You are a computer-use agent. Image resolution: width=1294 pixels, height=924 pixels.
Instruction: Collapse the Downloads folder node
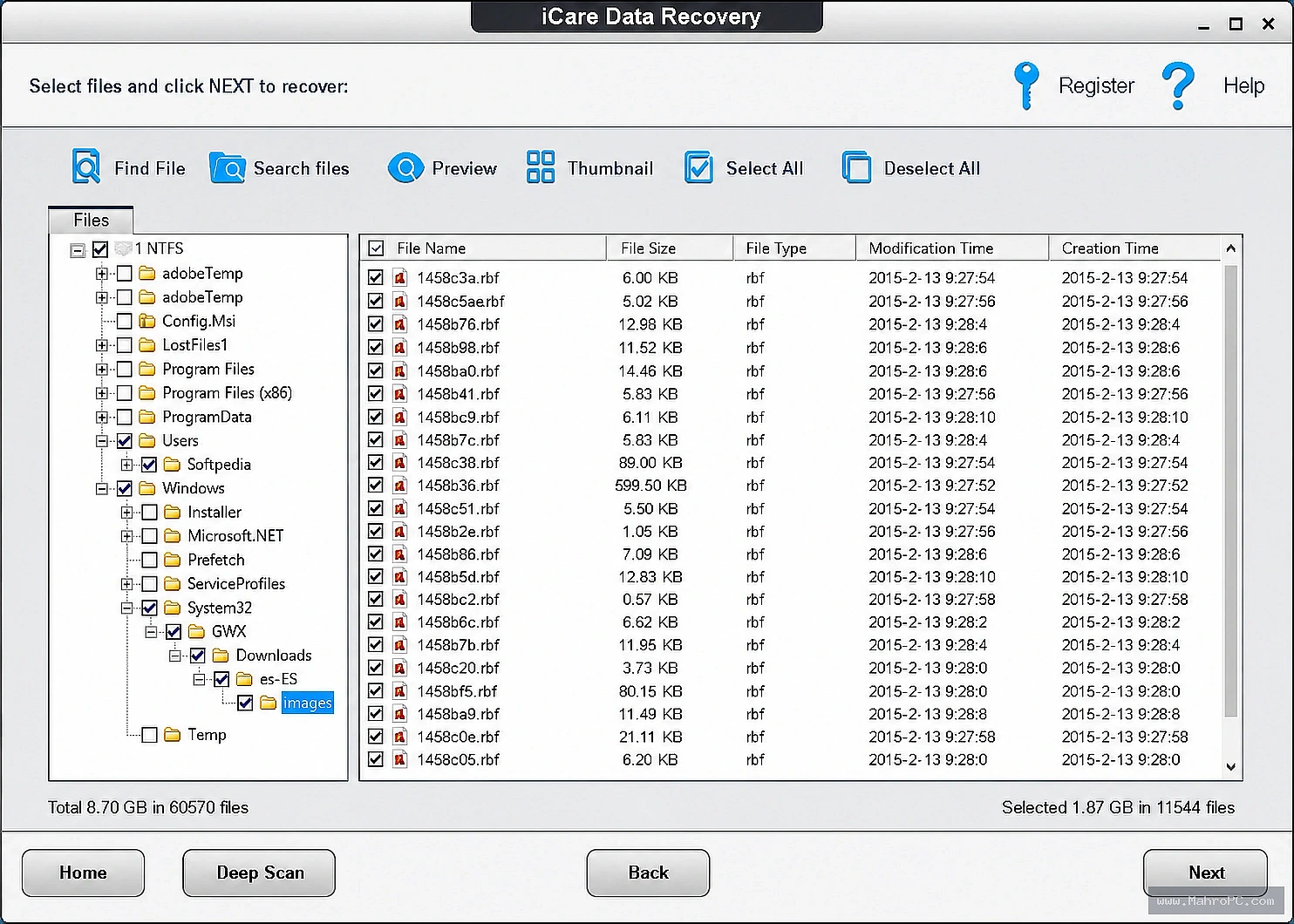coord(175,656)
